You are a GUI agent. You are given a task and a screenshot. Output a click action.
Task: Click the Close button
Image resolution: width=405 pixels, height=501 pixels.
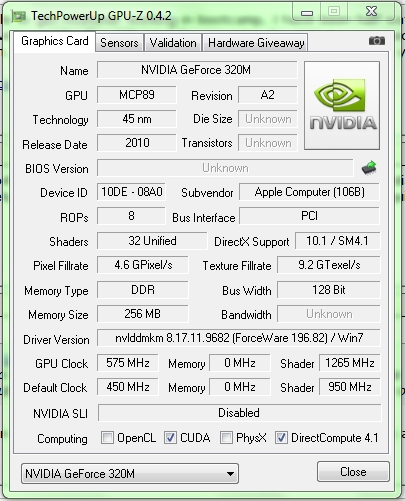click(x=353, y=472)
